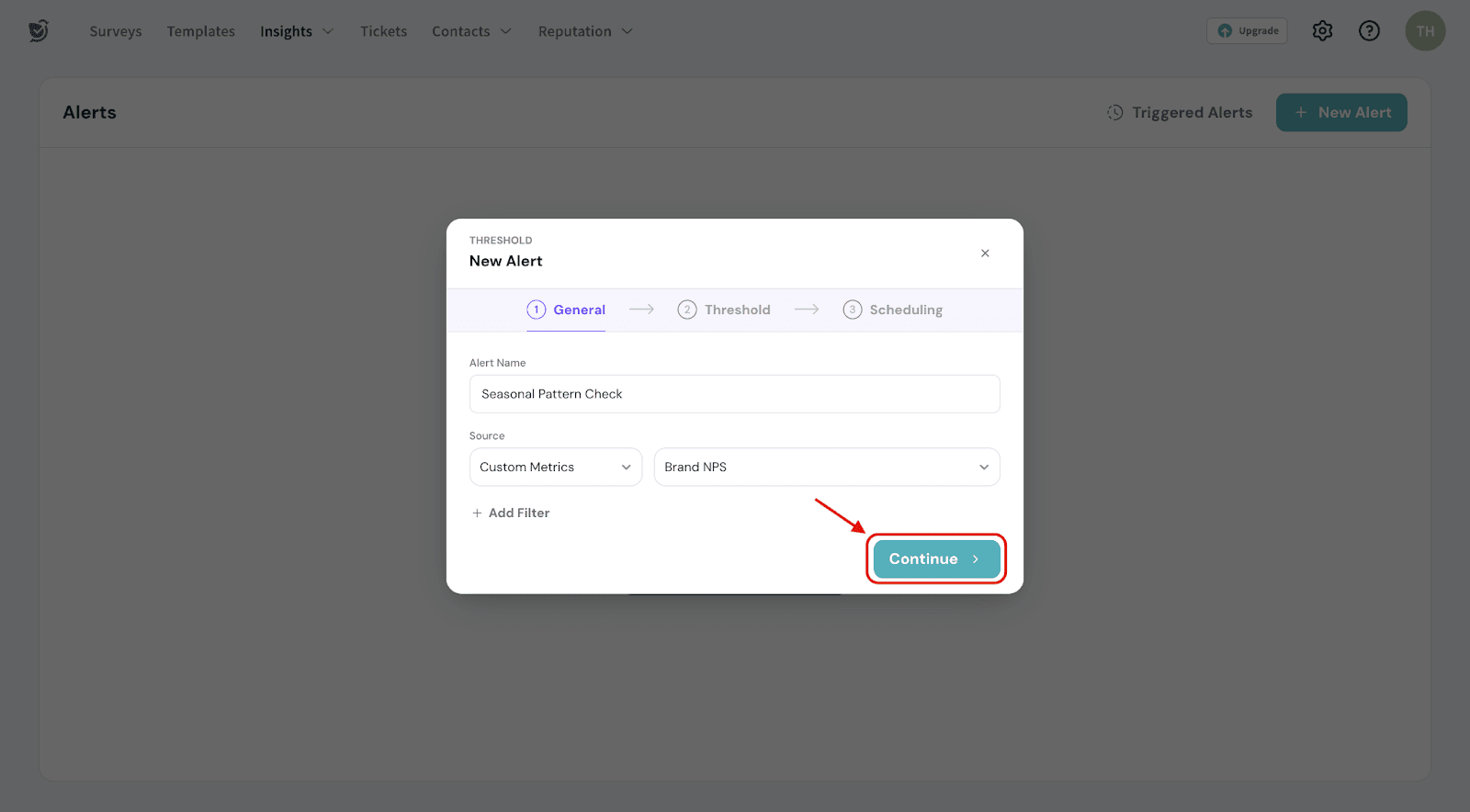Open the Templates menu item
Image resolution: width=1470 pixels, height=812 pixels.
[201, 31]
